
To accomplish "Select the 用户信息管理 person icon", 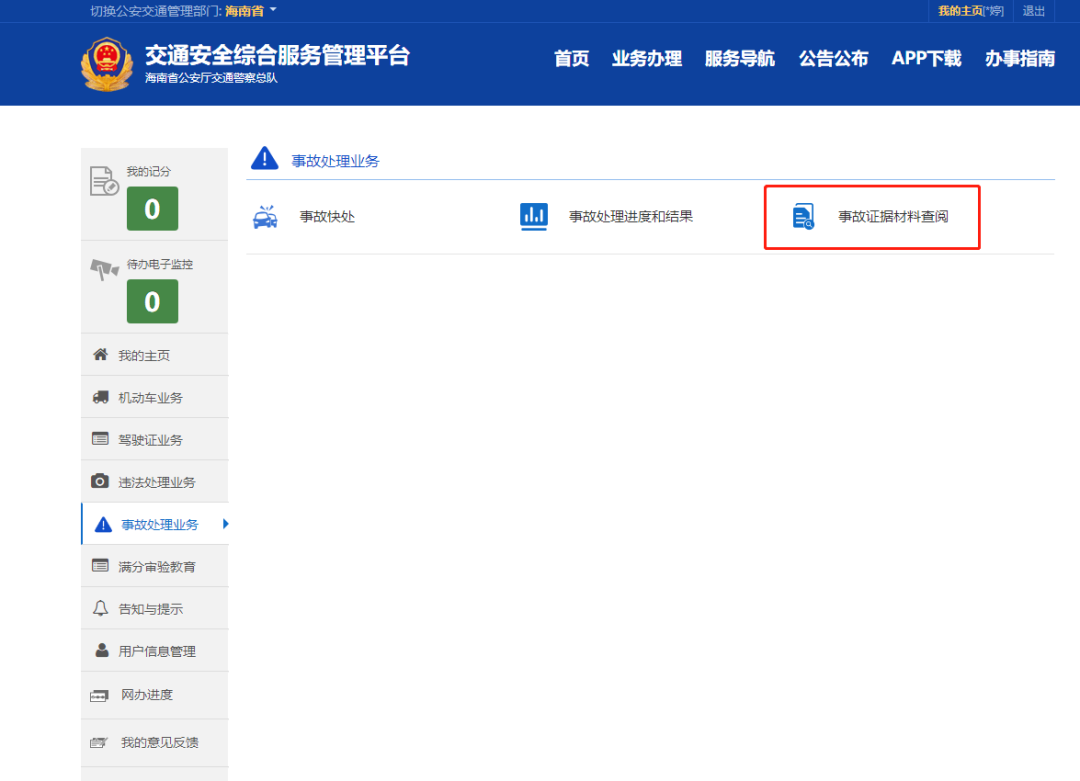I will coord(100,649).
